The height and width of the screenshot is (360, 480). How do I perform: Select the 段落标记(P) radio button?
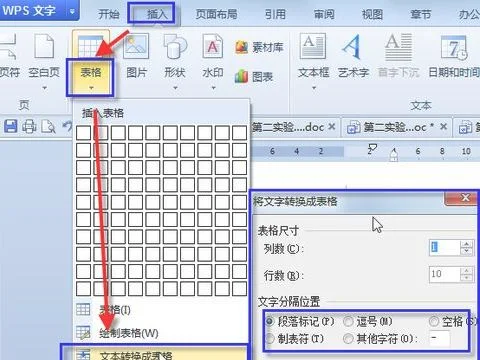[x=270, y=321]
